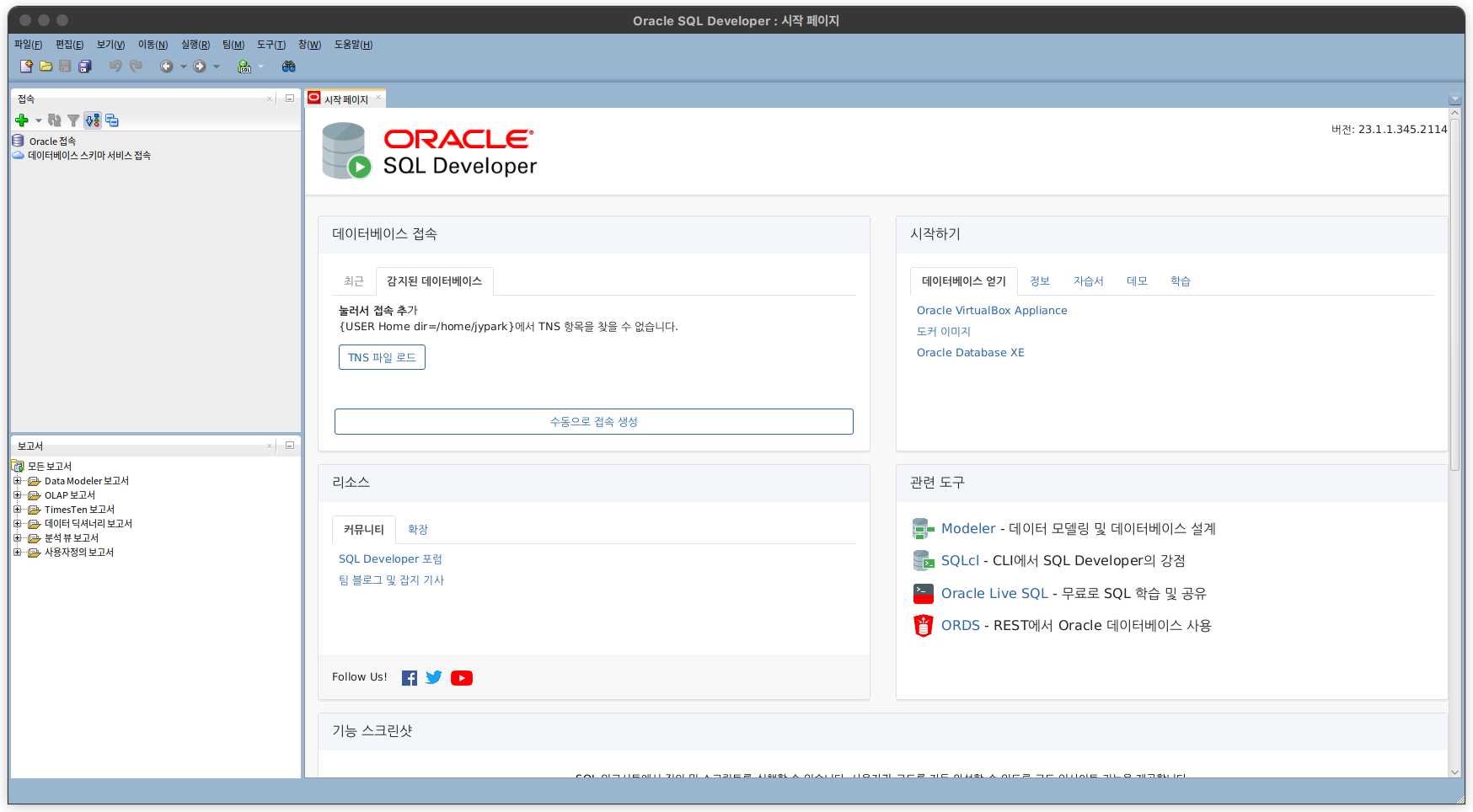Image resolution: width=1473 pixels, height=812 pixels.
Task: Open the 보기(V) menu
Action: (110, 45)
